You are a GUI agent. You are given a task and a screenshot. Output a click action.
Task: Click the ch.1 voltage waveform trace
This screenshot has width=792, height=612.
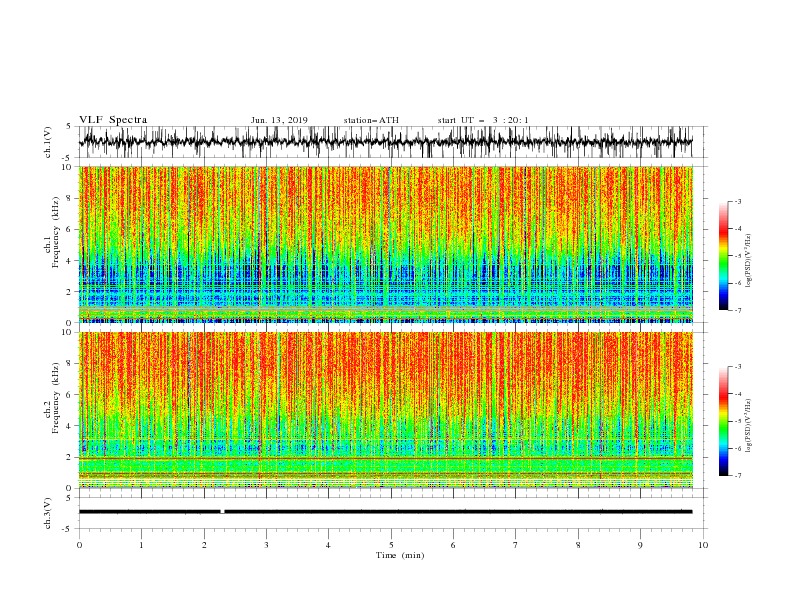point(385,142)
